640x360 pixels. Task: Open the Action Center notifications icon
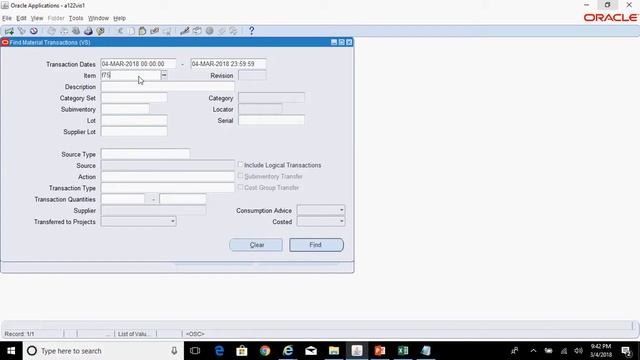(626, 351)
